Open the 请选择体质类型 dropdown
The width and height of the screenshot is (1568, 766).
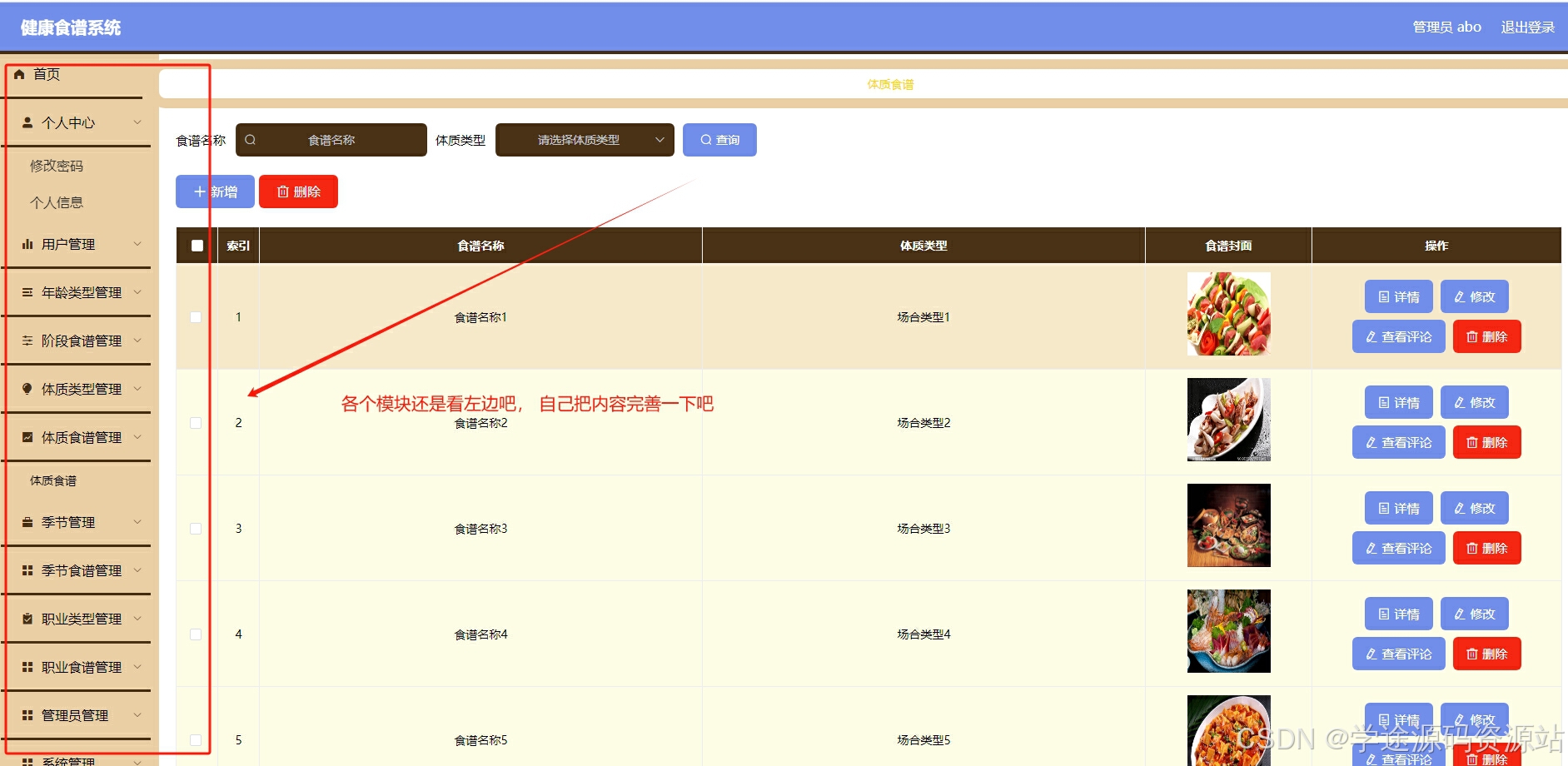pyautogui.click(x=585, y=140)
